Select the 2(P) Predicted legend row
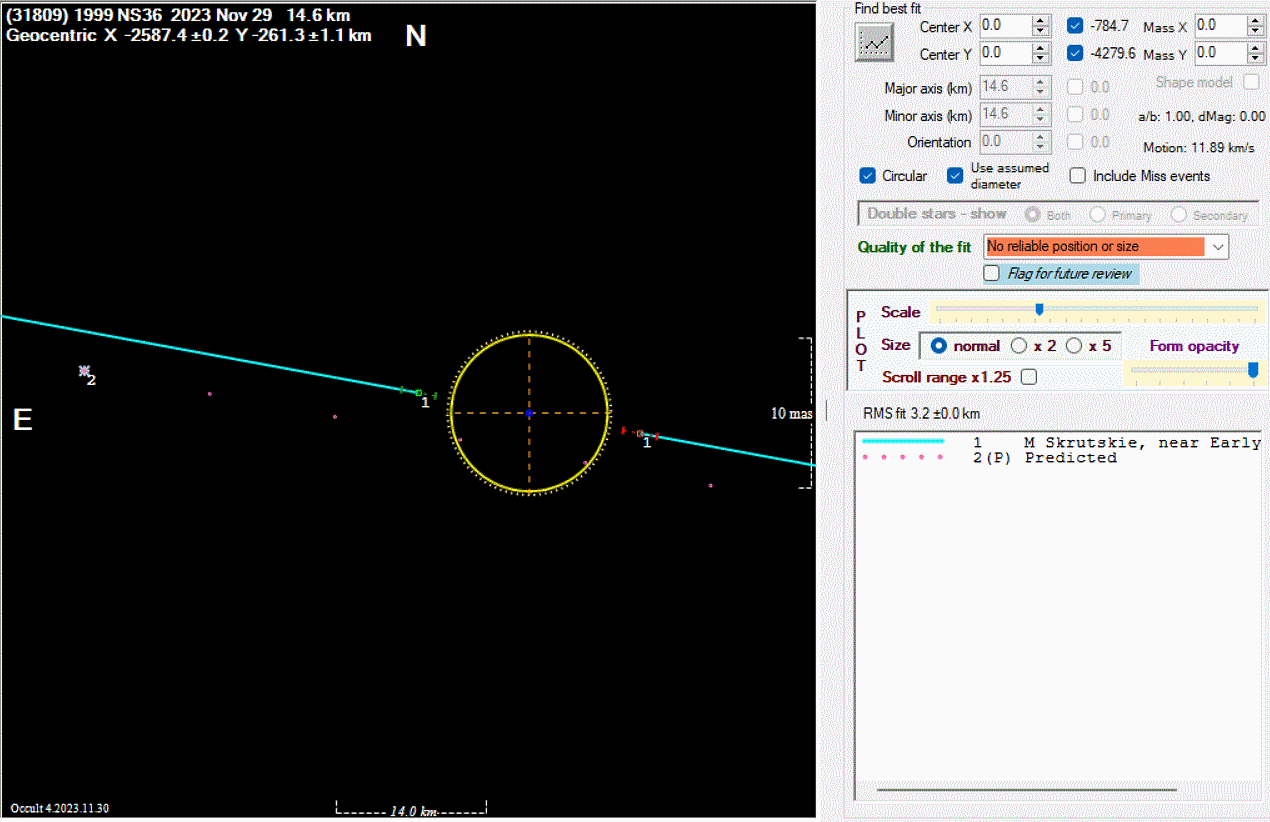This screenshot has height=822, width=1270. click(1060, 457)
